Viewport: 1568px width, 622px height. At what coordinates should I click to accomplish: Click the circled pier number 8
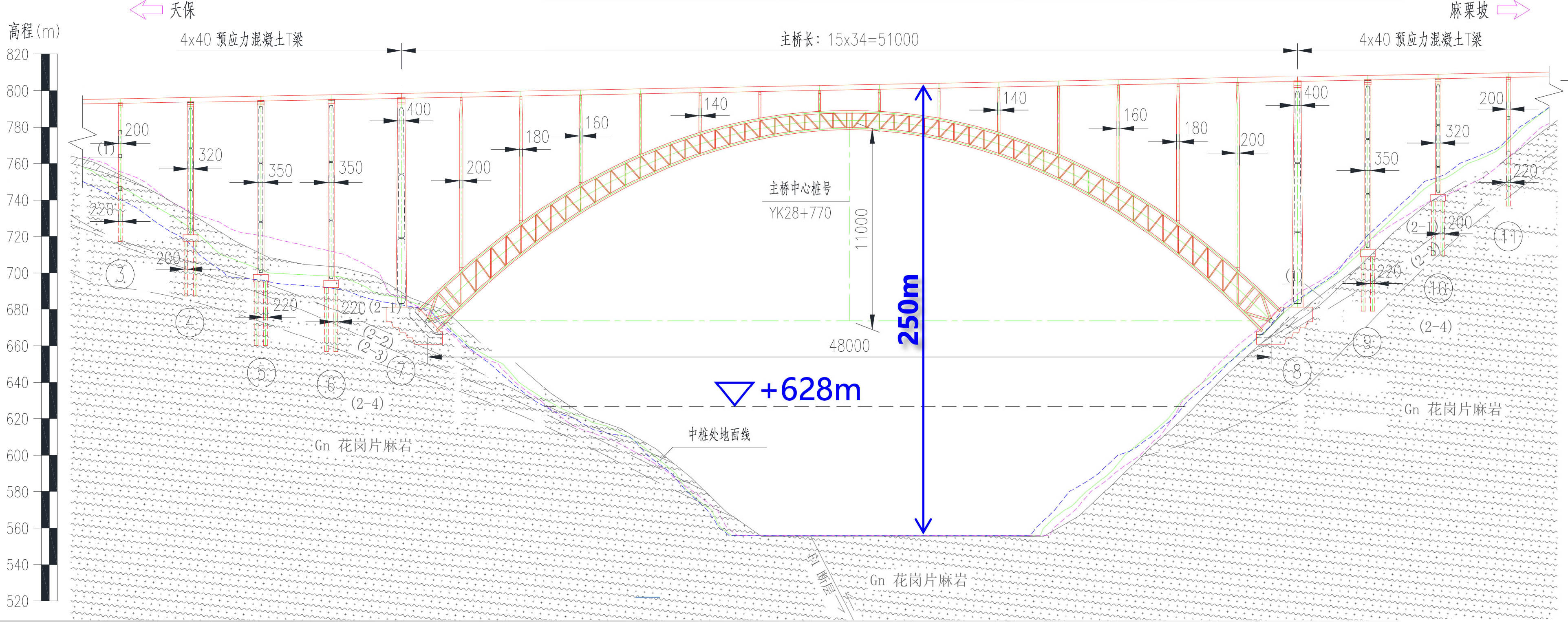click(1297, 371)
